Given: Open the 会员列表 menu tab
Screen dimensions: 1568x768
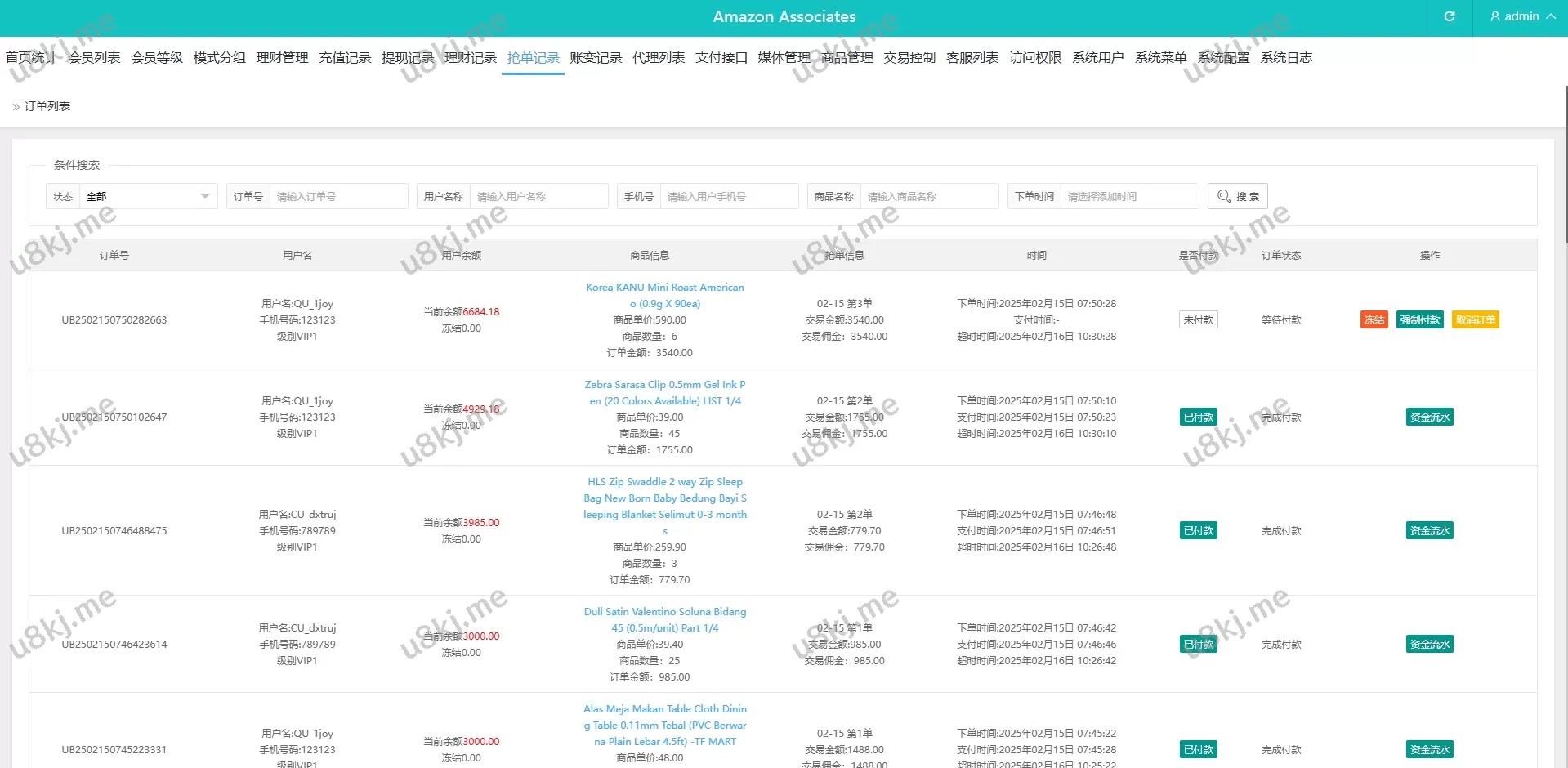Looking at the screenshot, I should click(94, 58).
